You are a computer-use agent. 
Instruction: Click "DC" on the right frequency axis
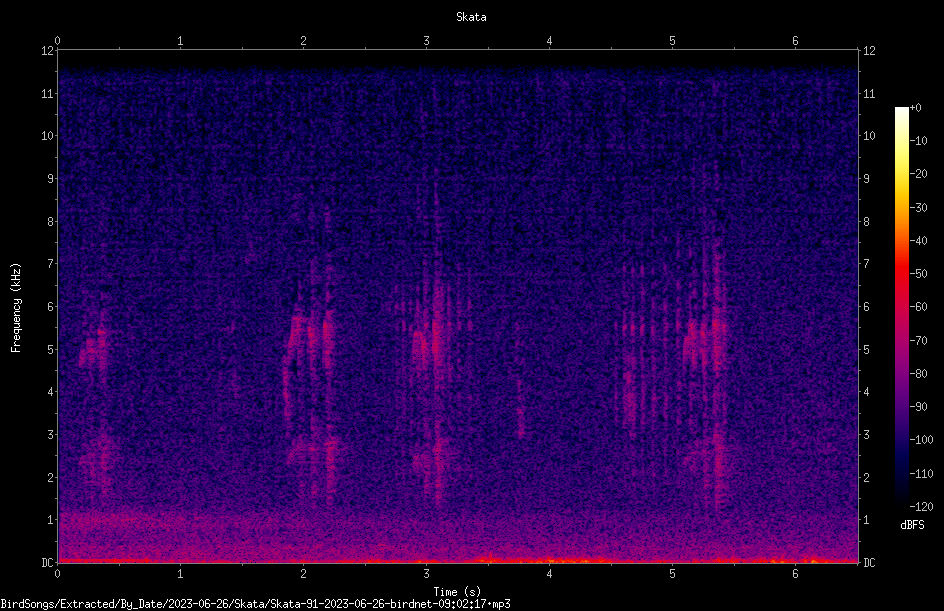coord(869,563)
